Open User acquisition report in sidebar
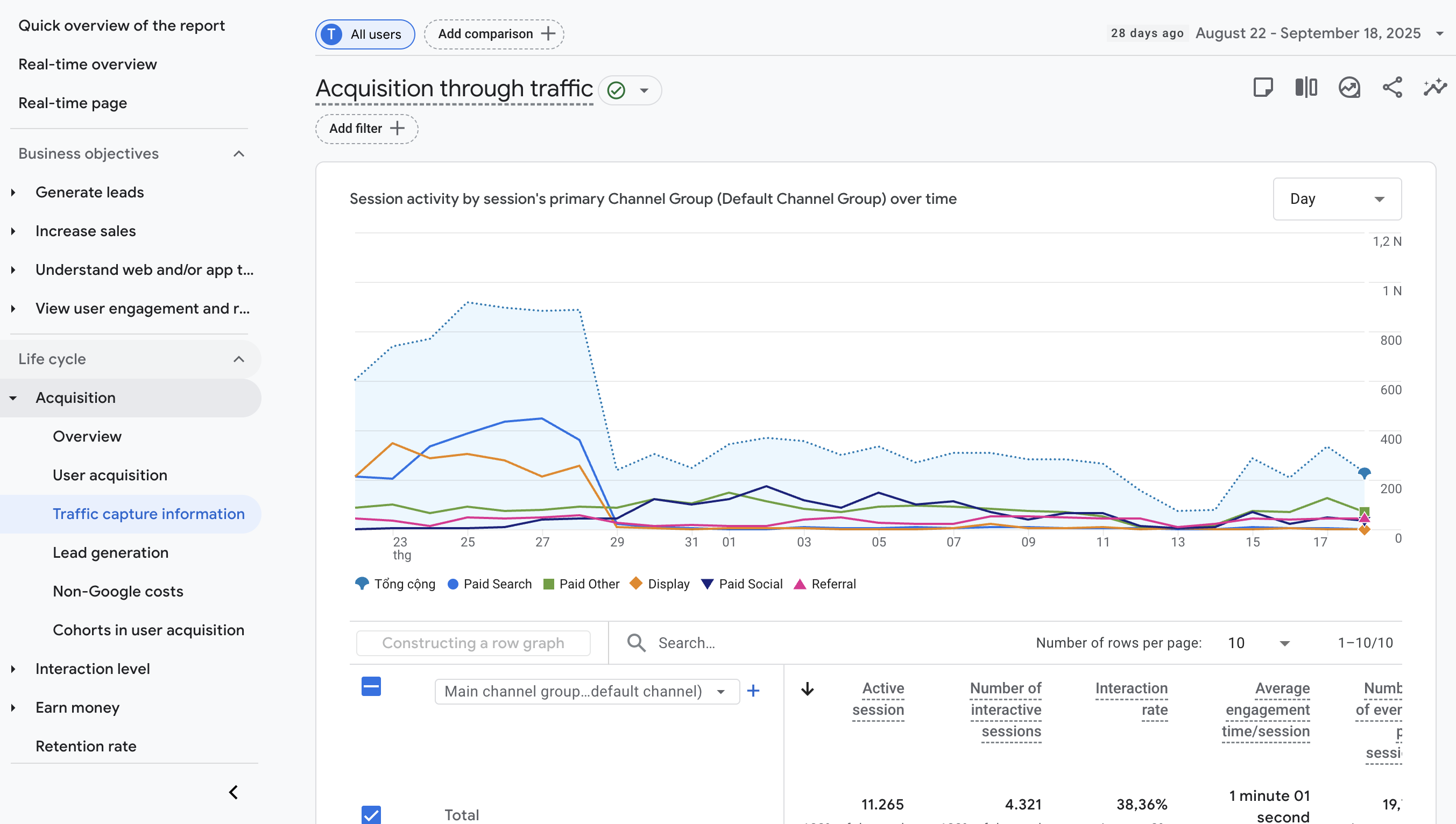 [x=110, y=475]
